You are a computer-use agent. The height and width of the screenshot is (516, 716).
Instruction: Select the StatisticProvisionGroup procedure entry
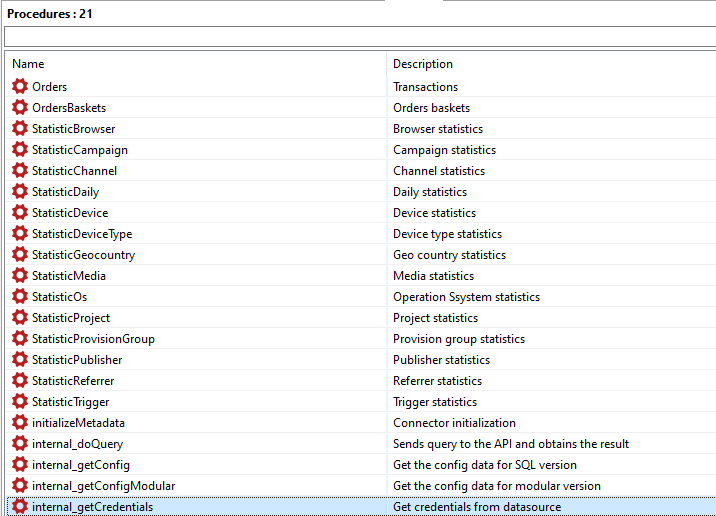click(93, 339)
